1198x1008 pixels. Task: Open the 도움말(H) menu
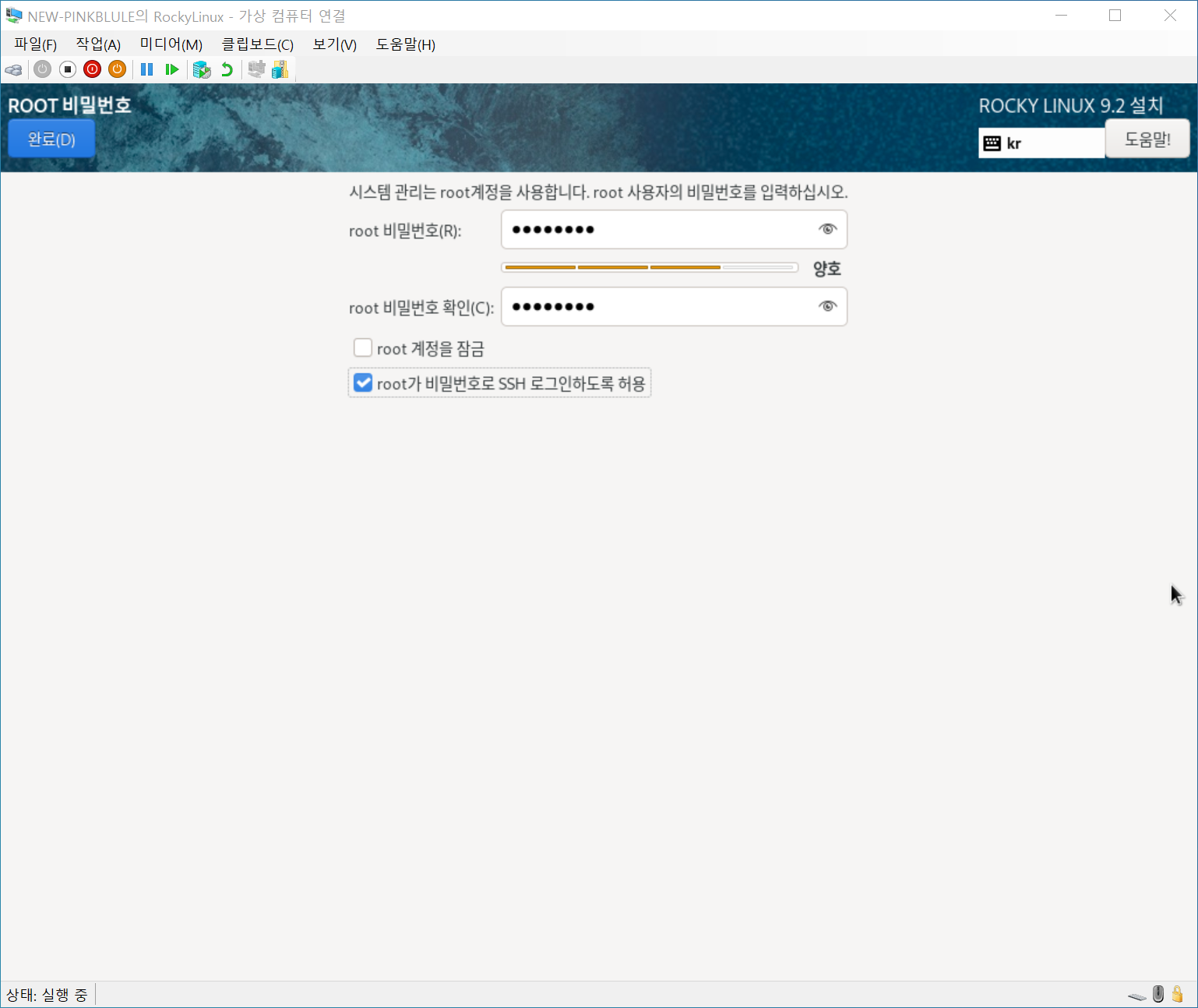pos(406,44)
